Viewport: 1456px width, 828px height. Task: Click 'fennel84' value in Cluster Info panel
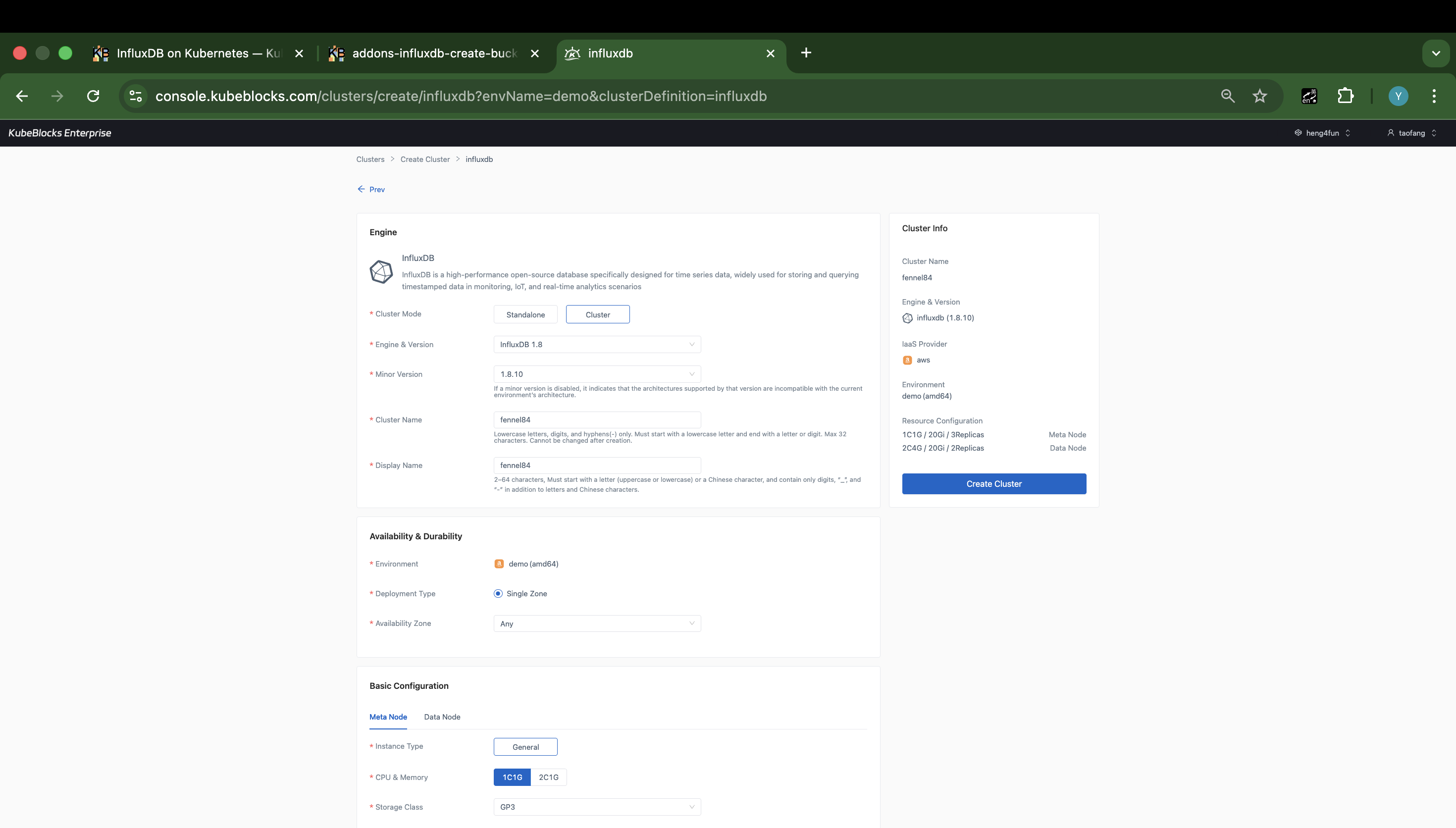pos(917,277)
